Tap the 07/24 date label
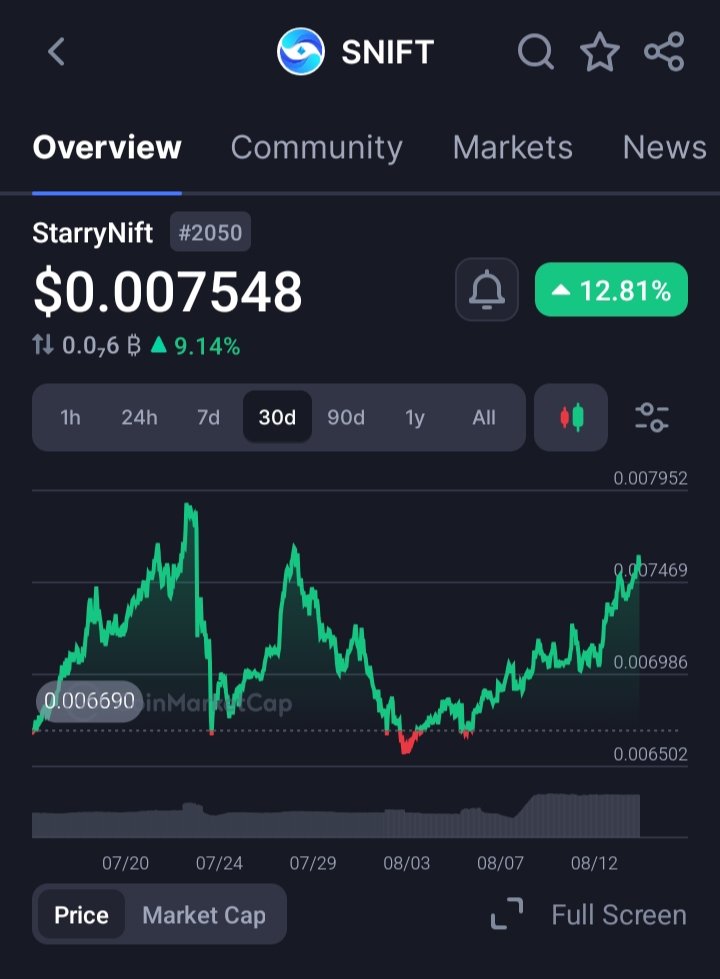The image size is (720, 979). 219,863
